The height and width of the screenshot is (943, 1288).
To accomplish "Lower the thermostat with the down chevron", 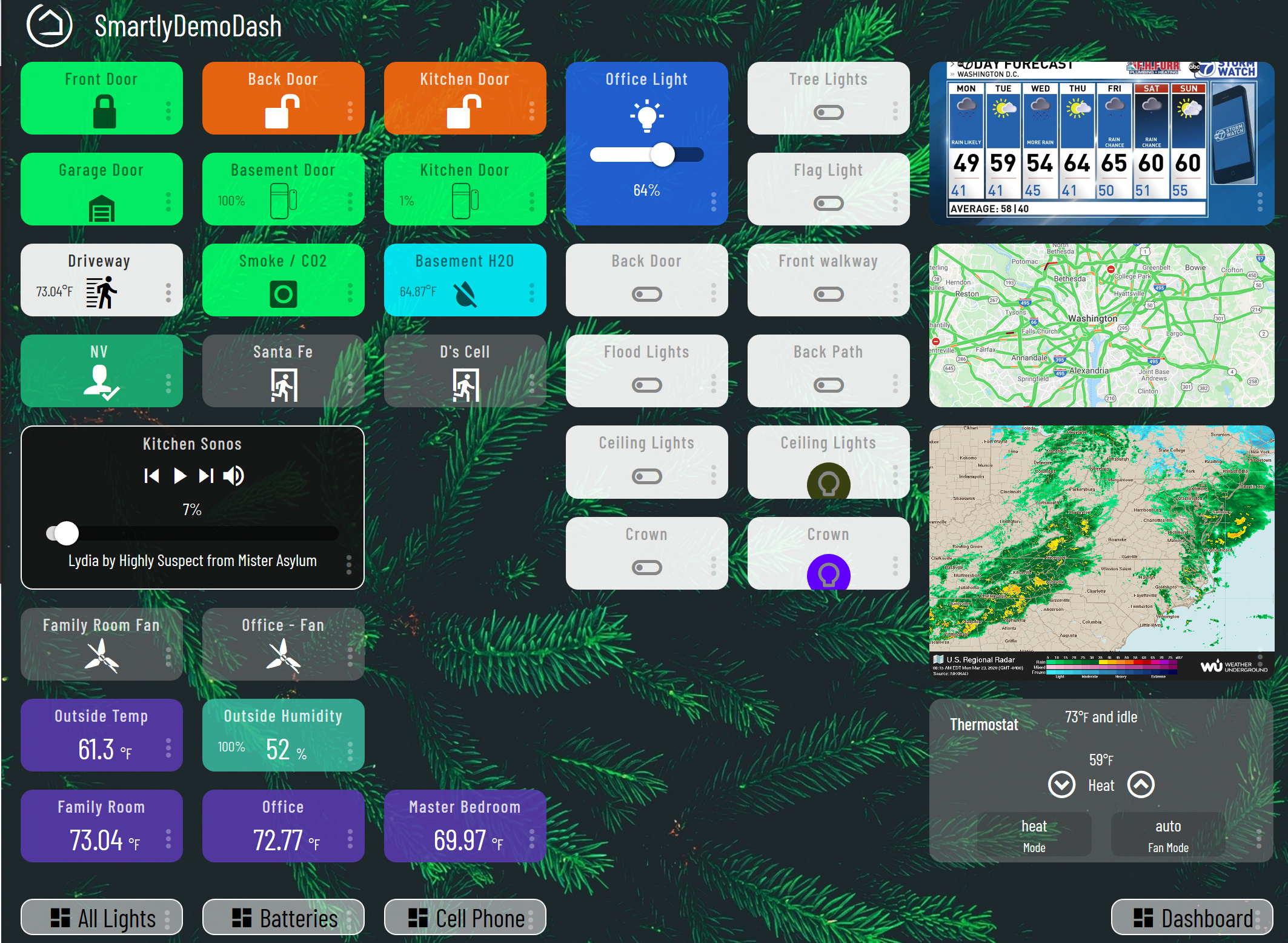I will (1060, 785).
